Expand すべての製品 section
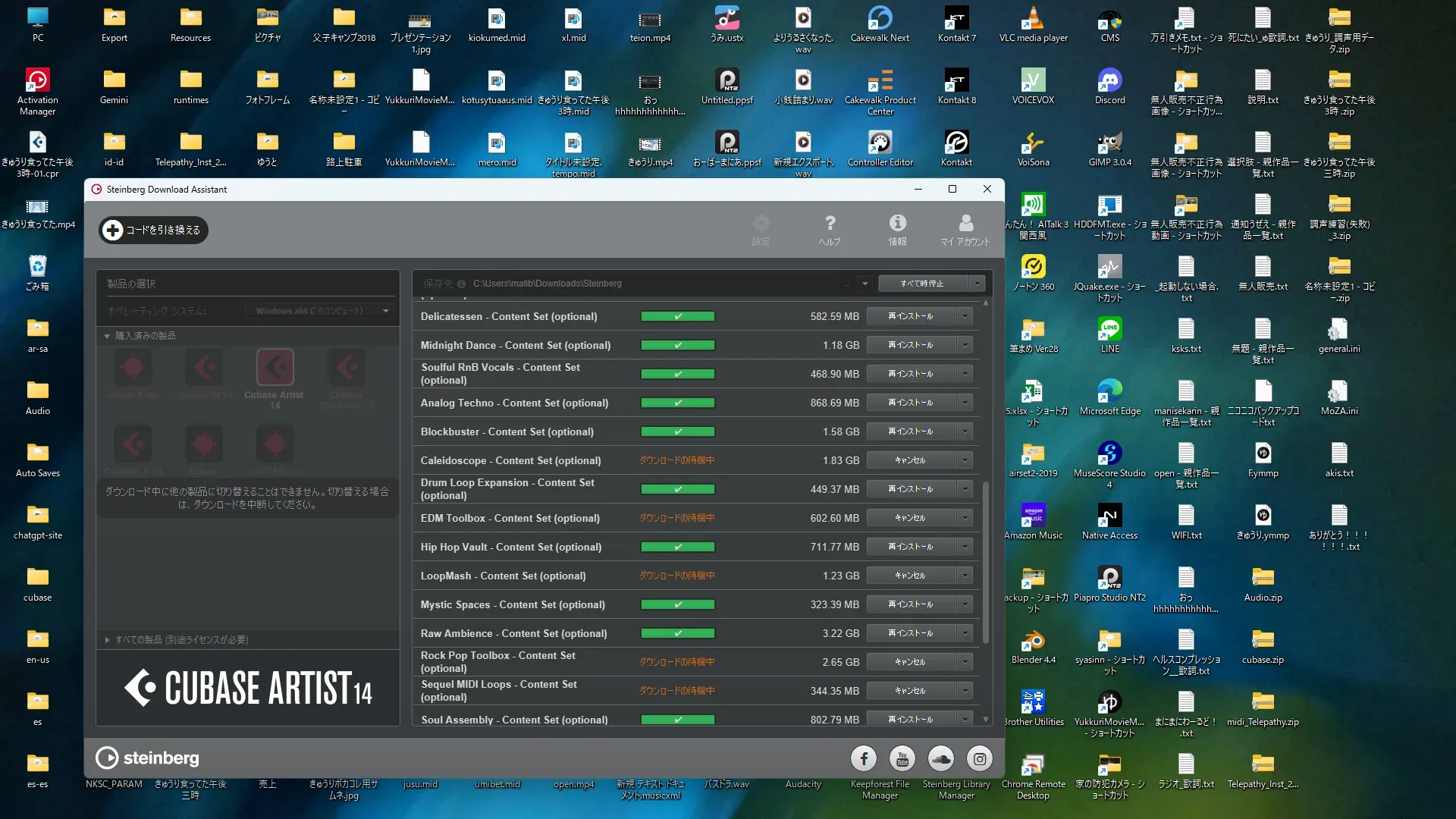 107,640
